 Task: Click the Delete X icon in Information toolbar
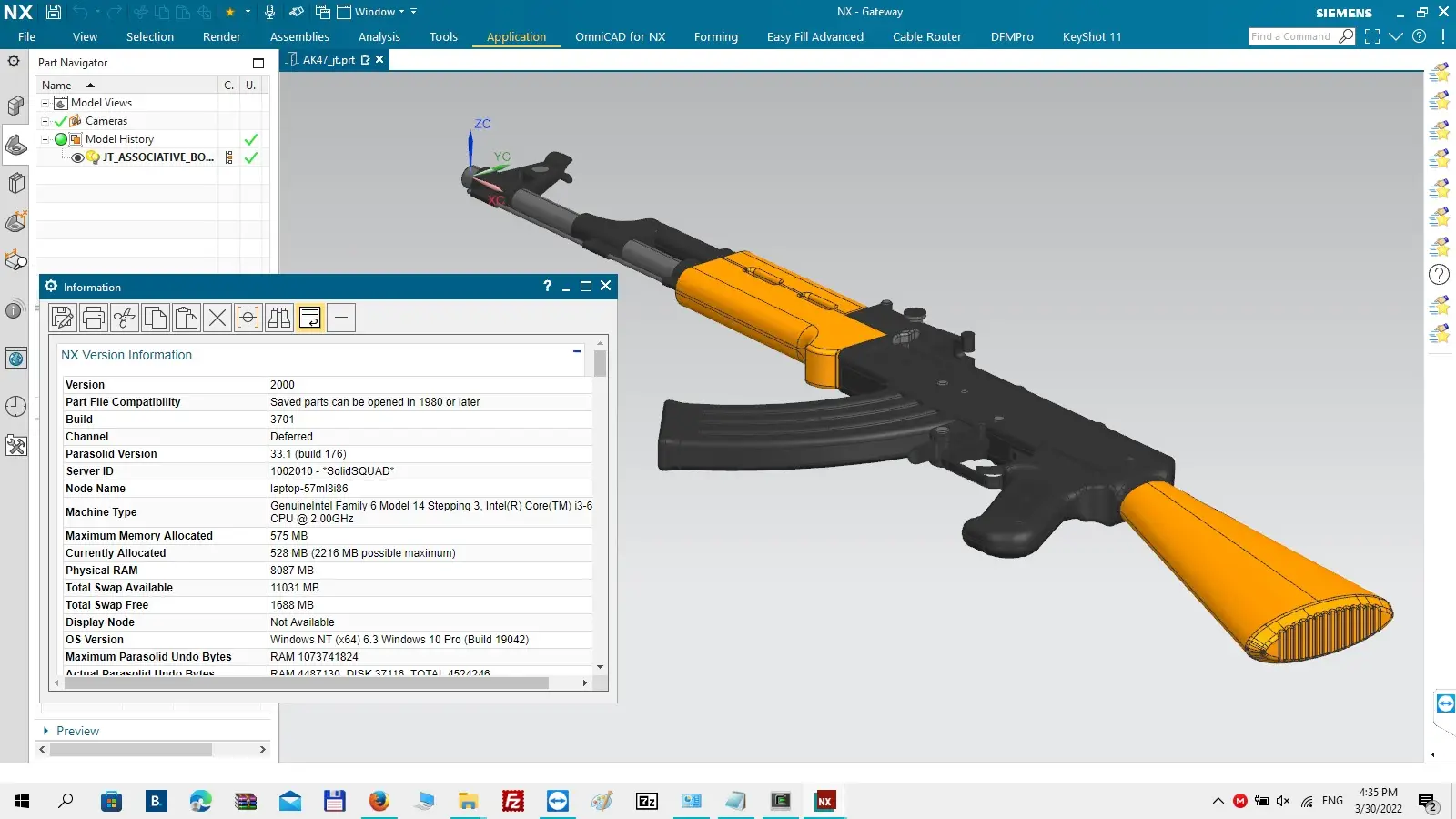click(217, 318)
